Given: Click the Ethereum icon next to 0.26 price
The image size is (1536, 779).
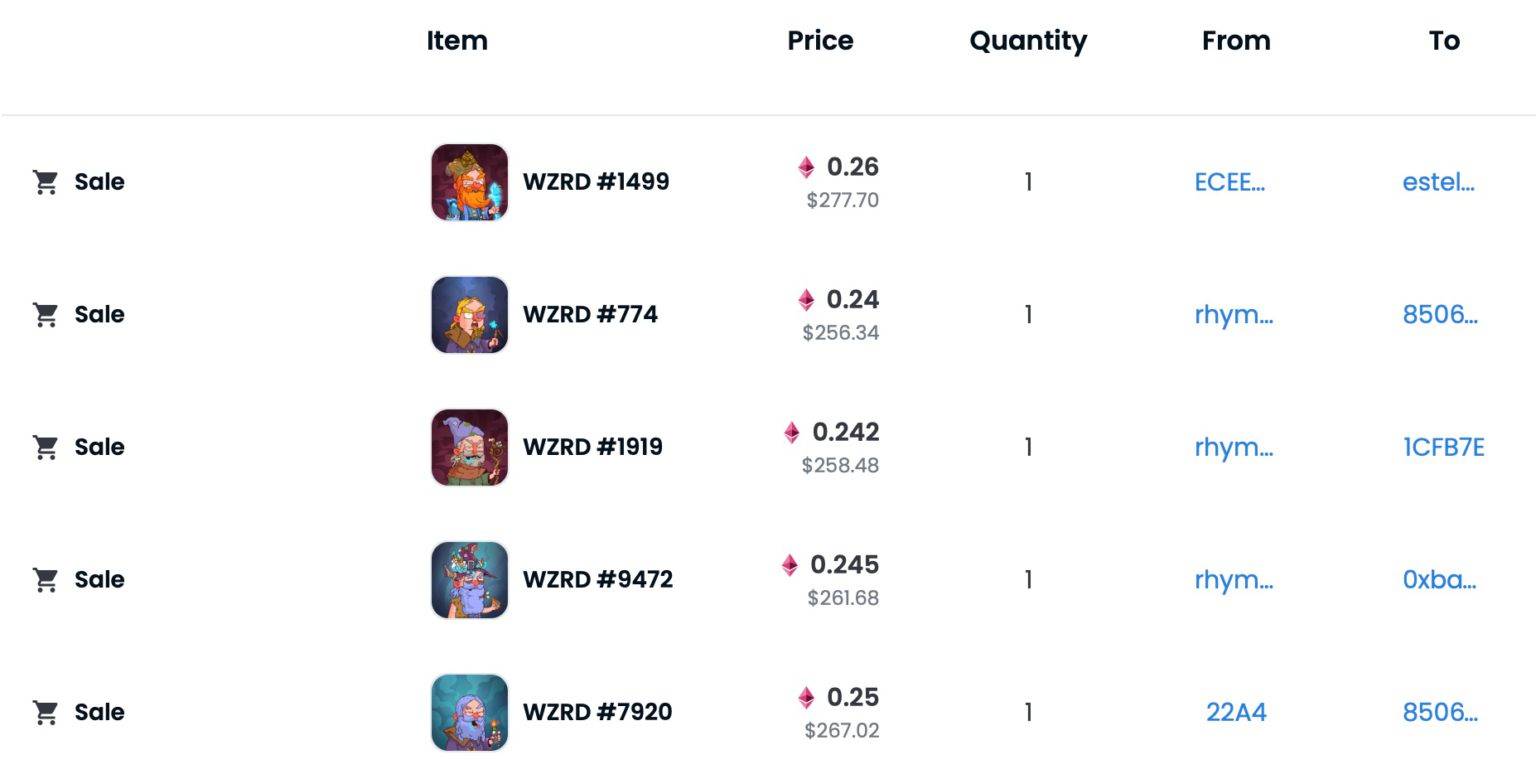Looking at the screenshot, I should tap(806, 167).
